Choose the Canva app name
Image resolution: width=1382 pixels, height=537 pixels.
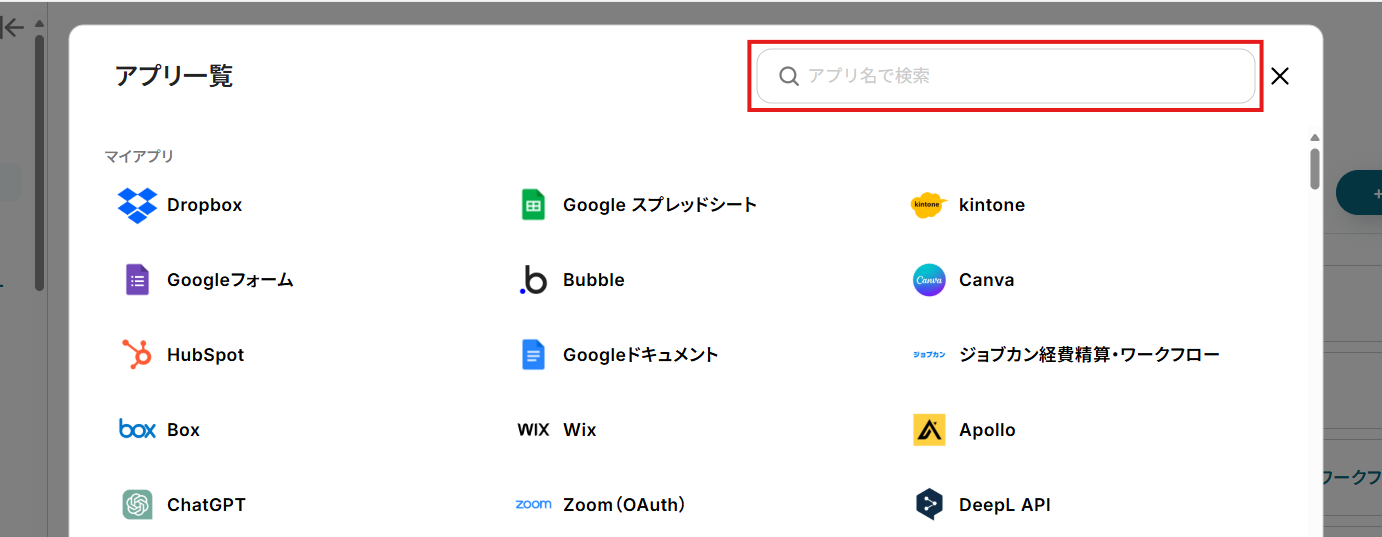click(987, 280)
